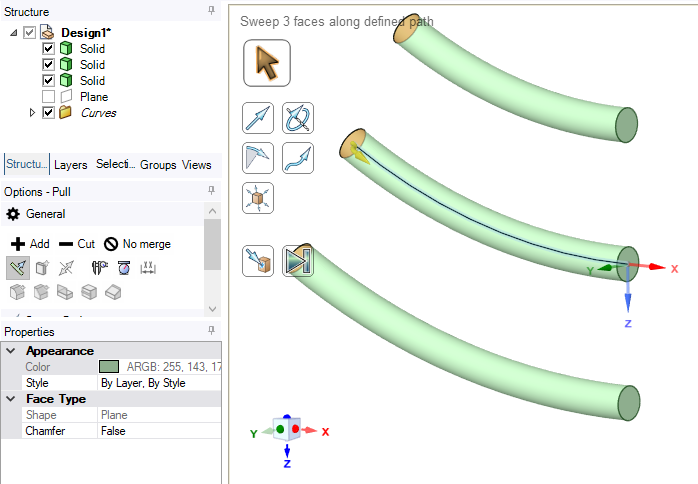
Task: Click the create dimension spacing icon
Action: click(x=148, y=268)
